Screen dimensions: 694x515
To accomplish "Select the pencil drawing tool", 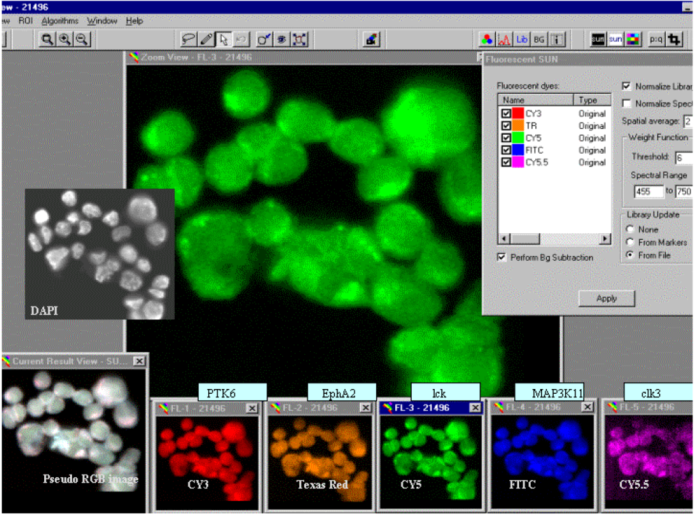I will tap(206, 39).
